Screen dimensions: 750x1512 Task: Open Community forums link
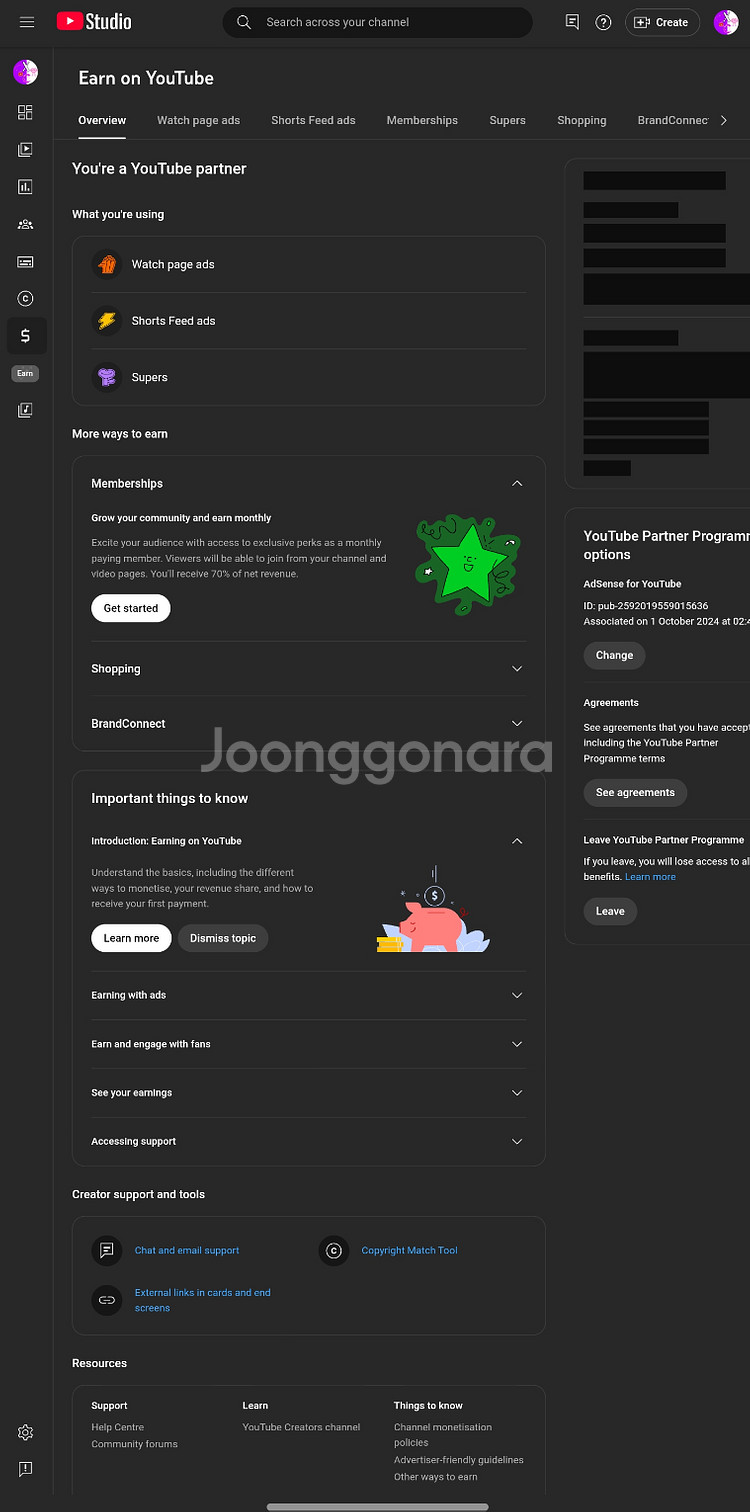(134, 1444)
